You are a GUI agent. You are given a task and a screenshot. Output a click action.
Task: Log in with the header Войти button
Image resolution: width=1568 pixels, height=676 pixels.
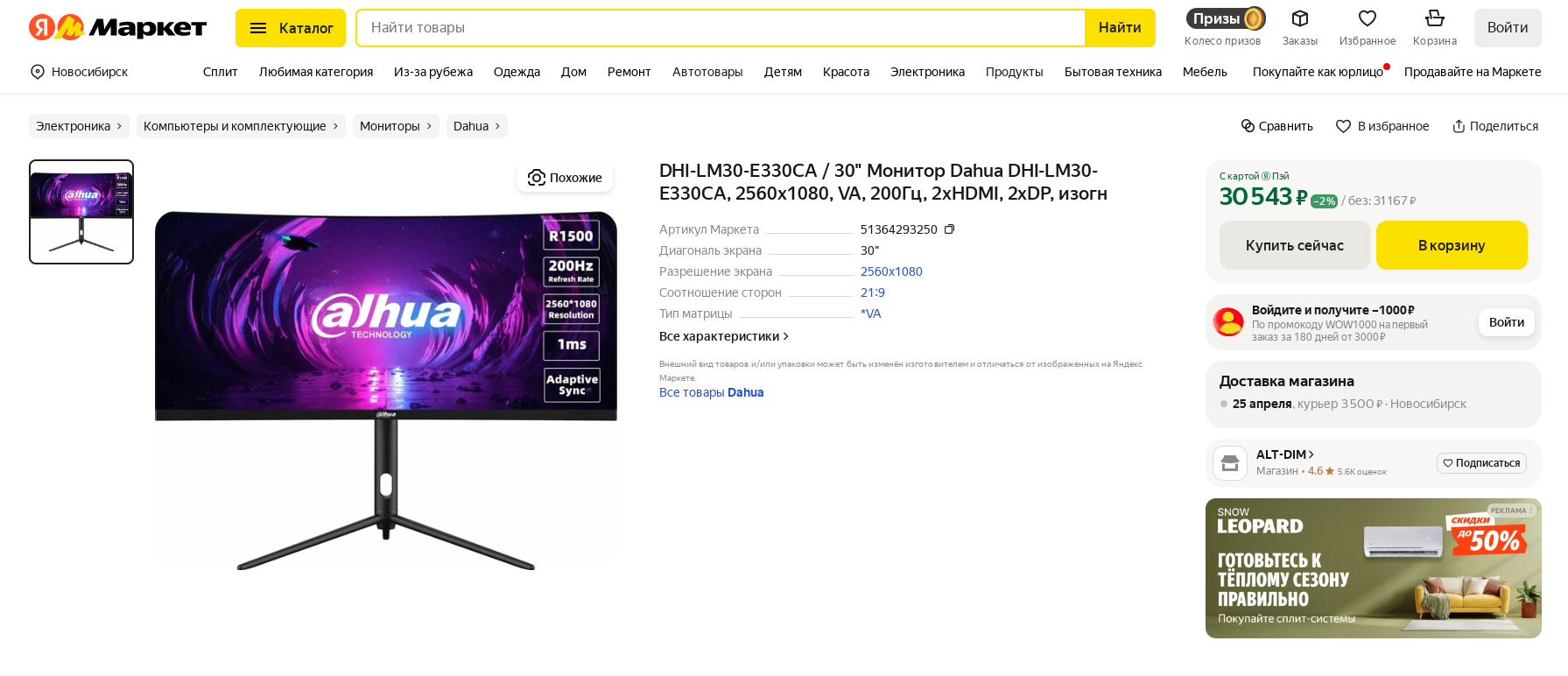click(1508, 28)
